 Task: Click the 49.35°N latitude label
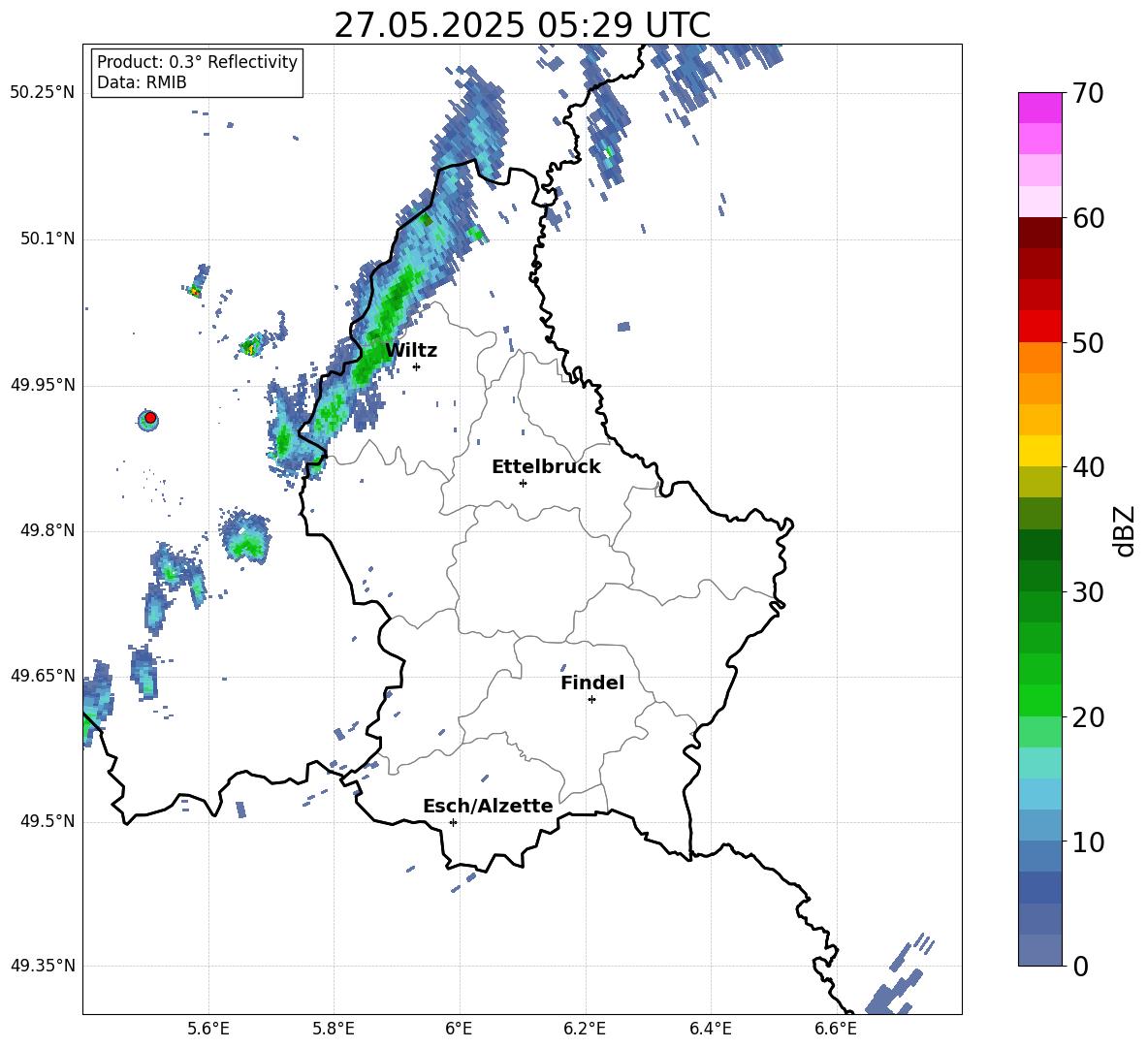[43, 966]
